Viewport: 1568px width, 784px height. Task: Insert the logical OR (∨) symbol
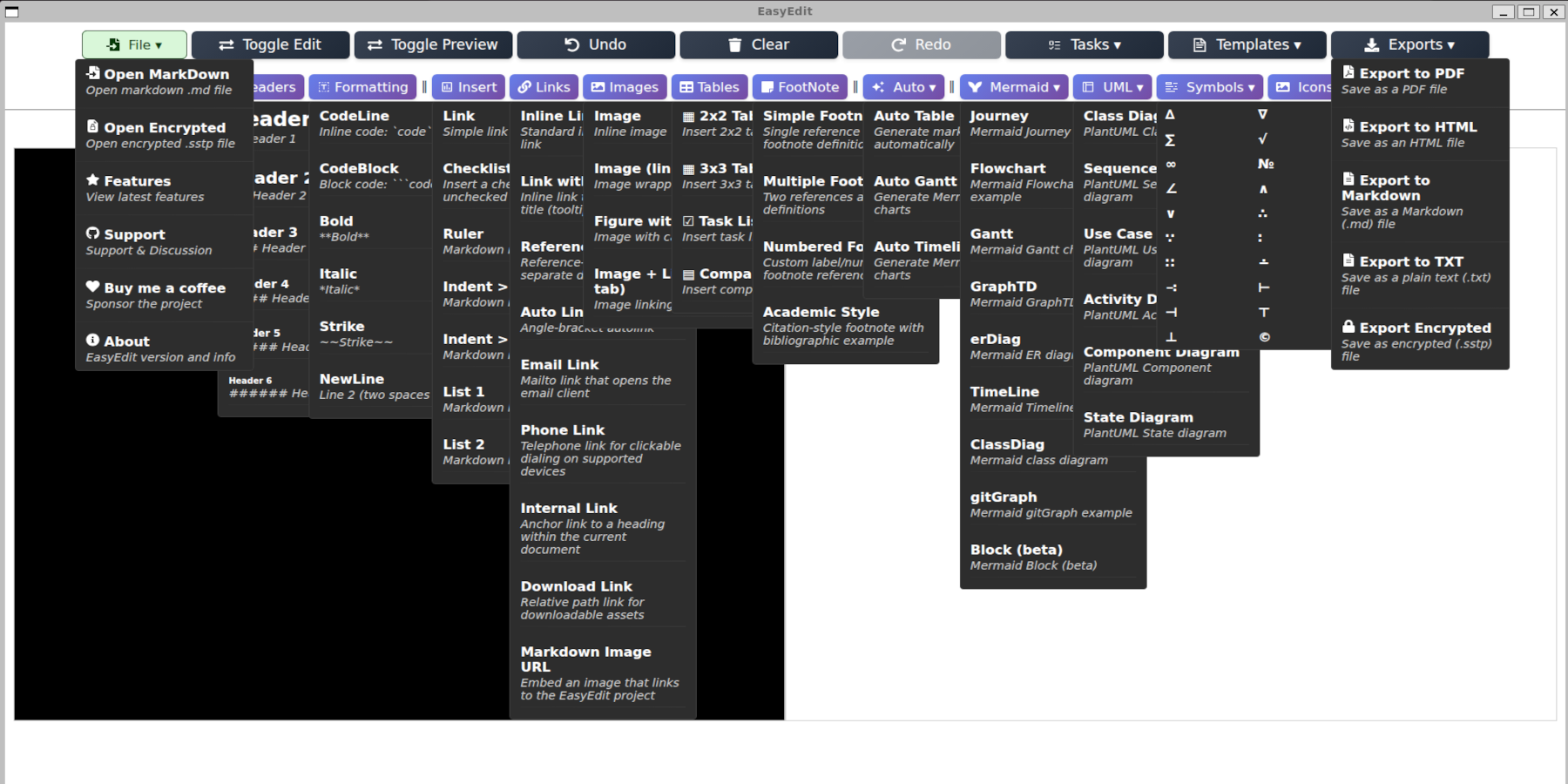1170,213
